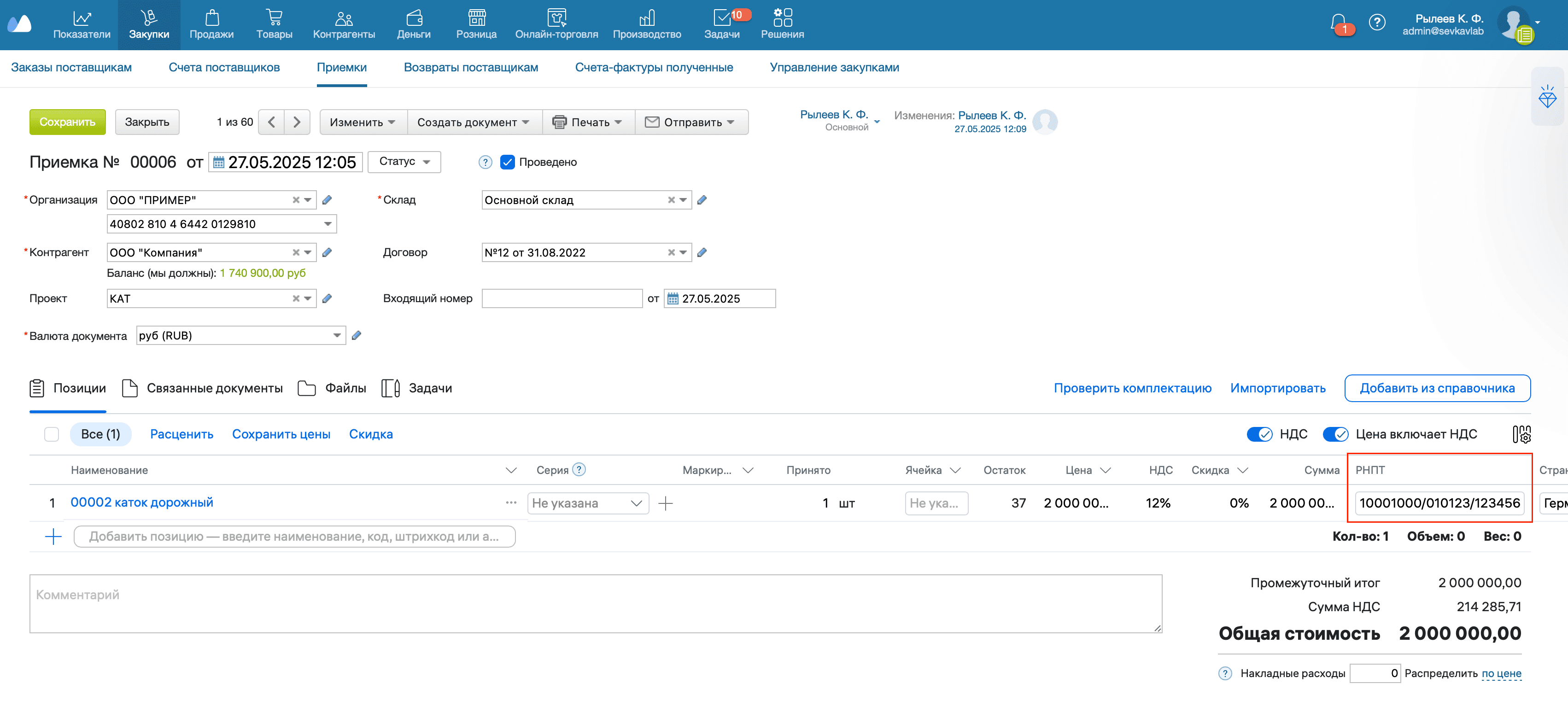
Task: Open Деньги wallet section
Action: pos(413,24)
